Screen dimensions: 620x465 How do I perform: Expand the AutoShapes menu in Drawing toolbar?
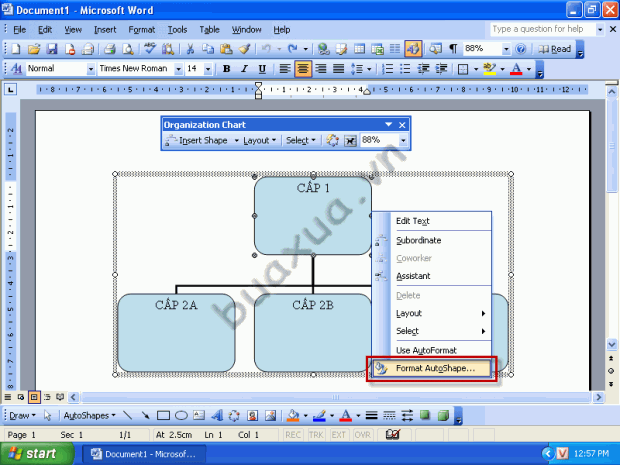pos(89,416)
